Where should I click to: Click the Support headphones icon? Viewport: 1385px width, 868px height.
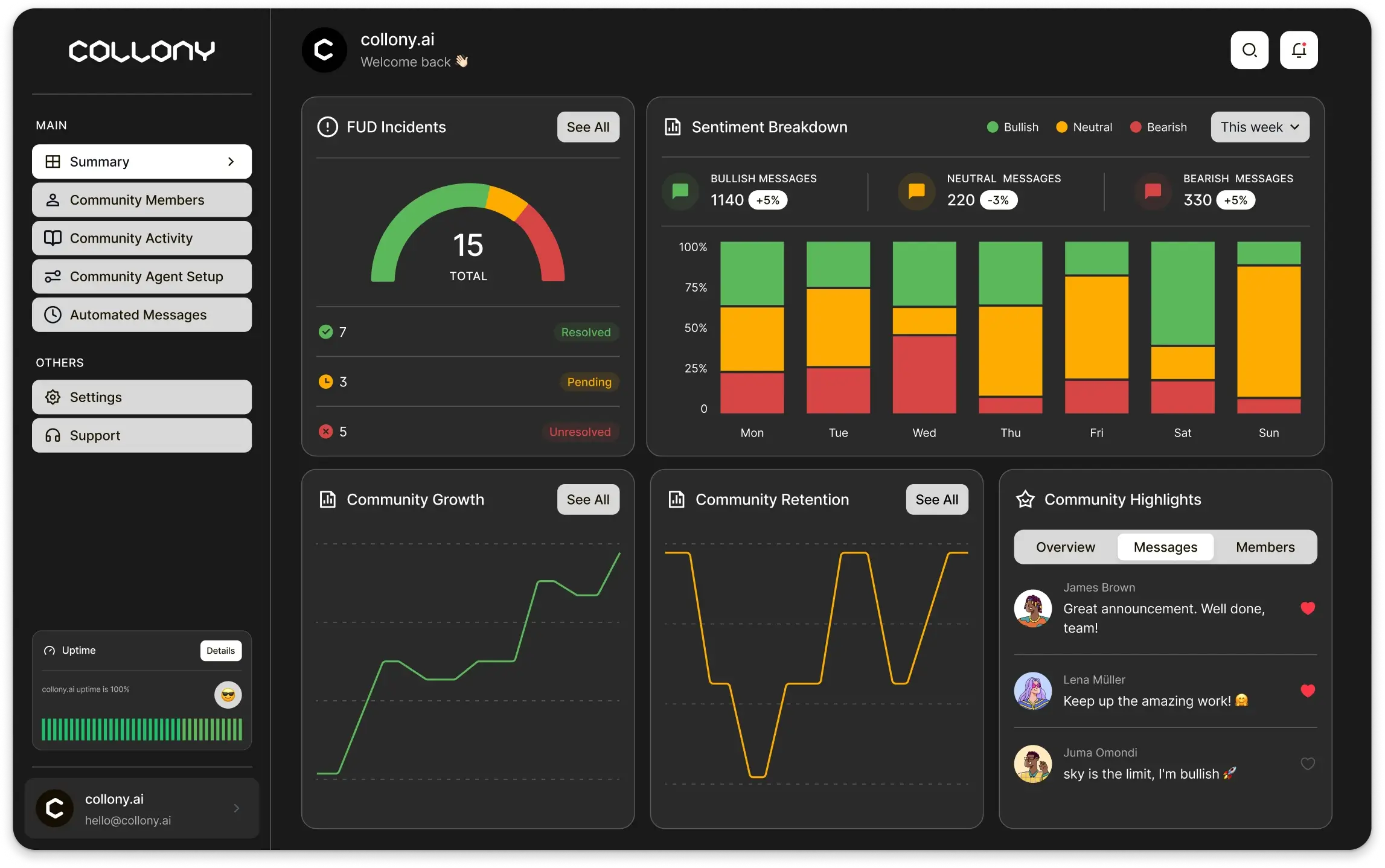point(53,435)
